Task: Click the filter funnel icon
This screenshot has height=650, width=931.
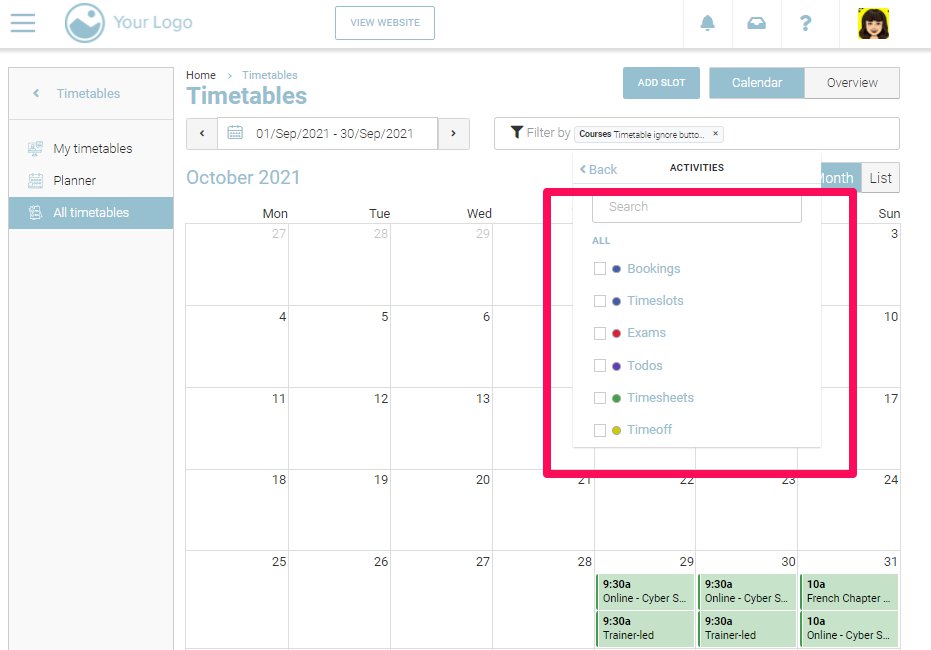Action: pyautogui.click(x=516, y=132)
